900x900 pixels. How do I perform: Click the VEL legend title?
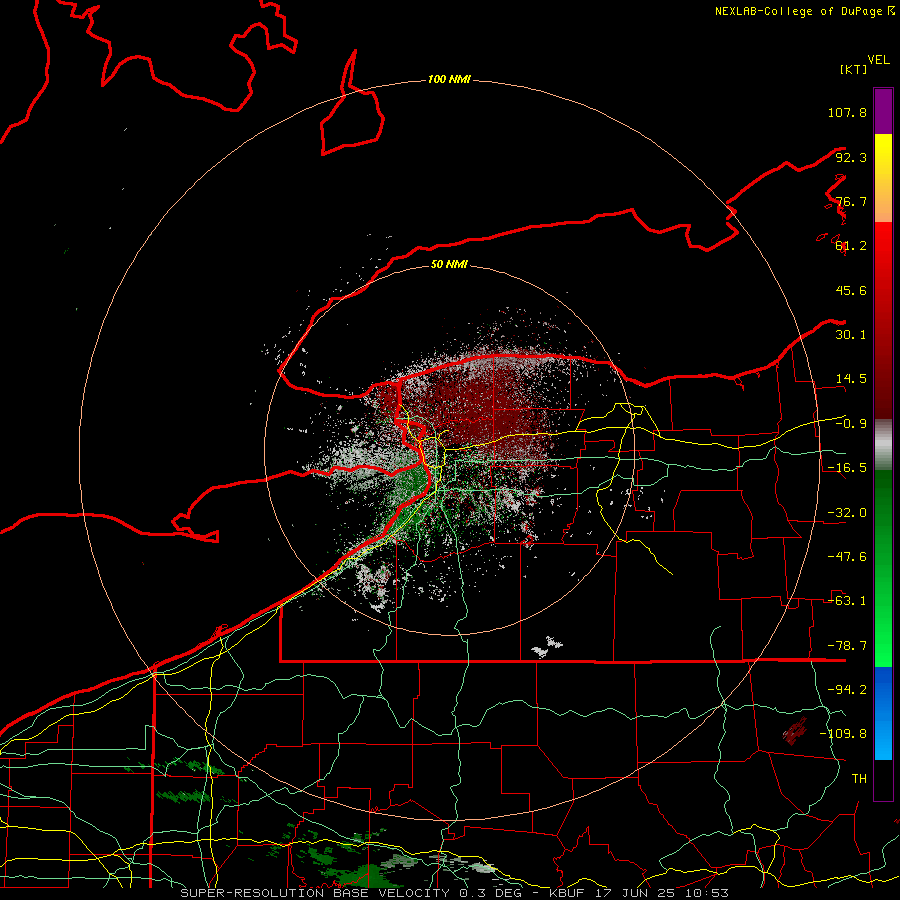pyautogui.click(x=878, y=60)
